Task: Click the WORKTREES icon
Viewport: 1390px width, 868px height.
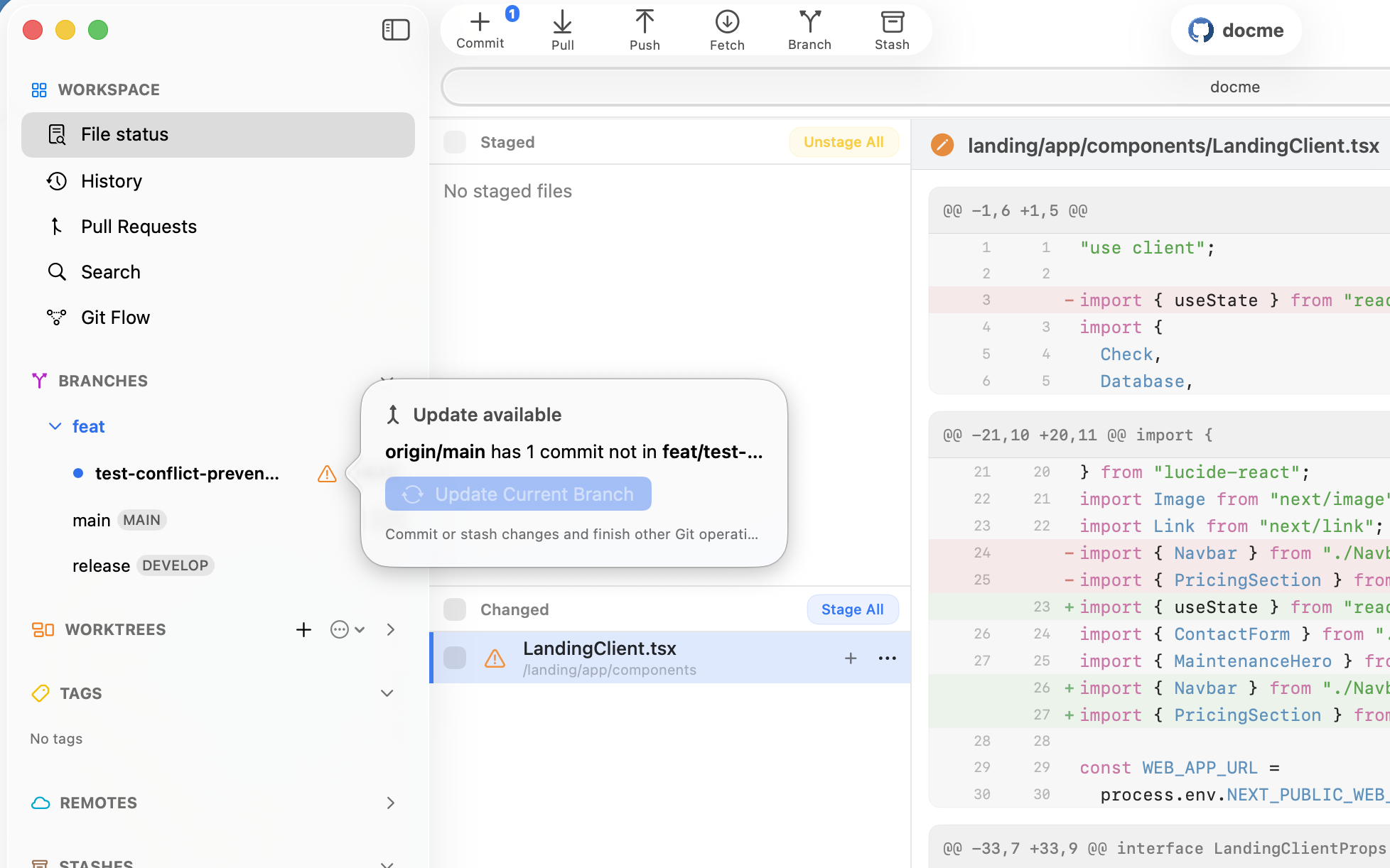Action: [43, 629]
